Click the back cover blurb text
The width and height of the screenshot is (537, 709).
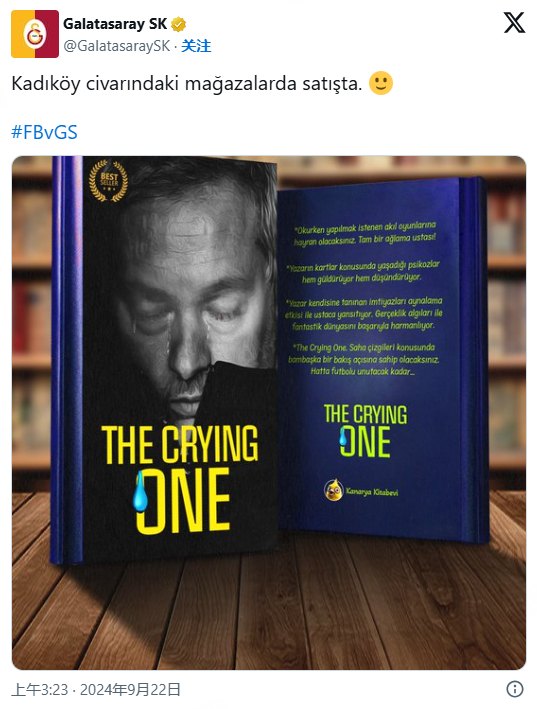(365, 298)
